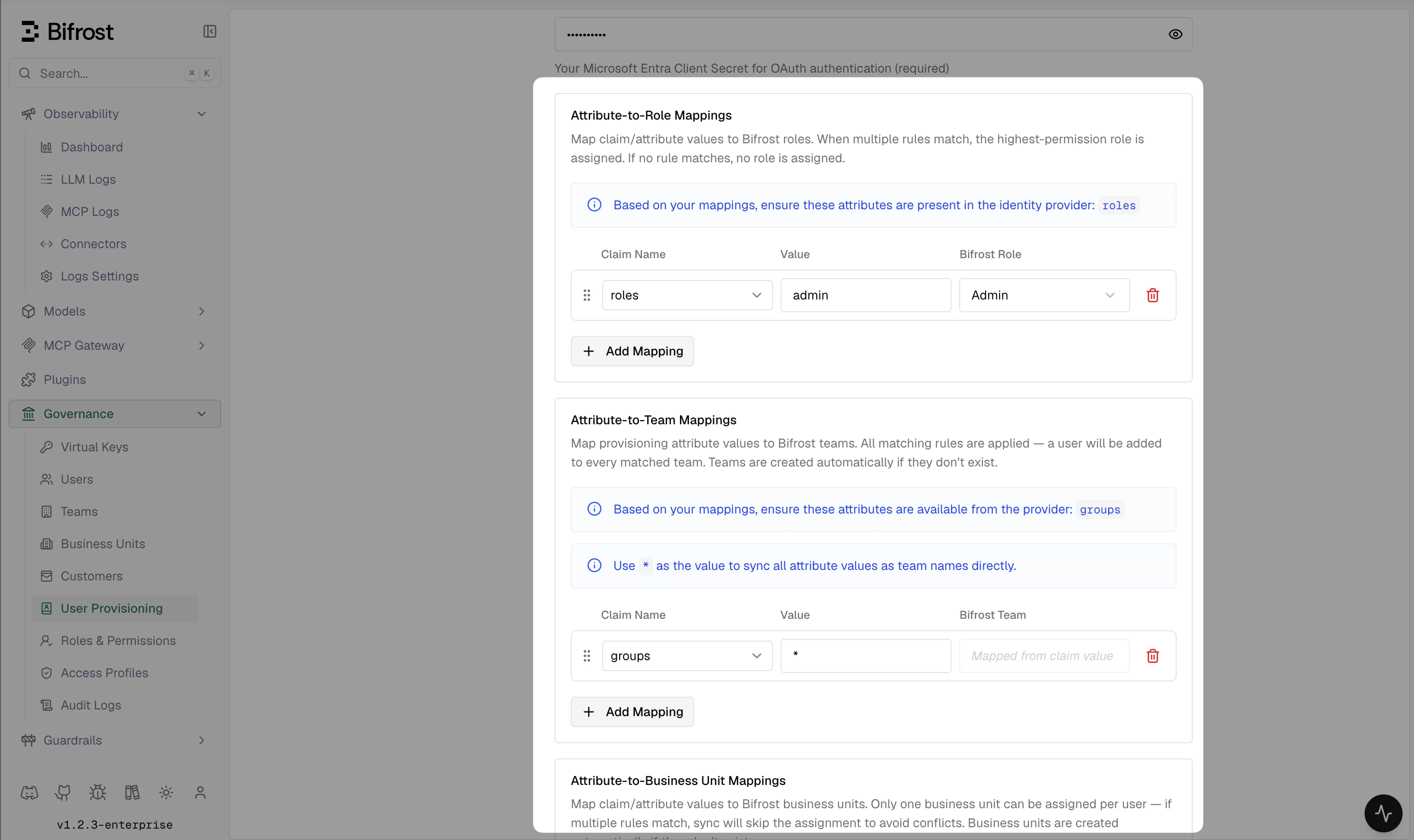
Task: Switch to light theme with sun icon
Action: coord(166,792)
